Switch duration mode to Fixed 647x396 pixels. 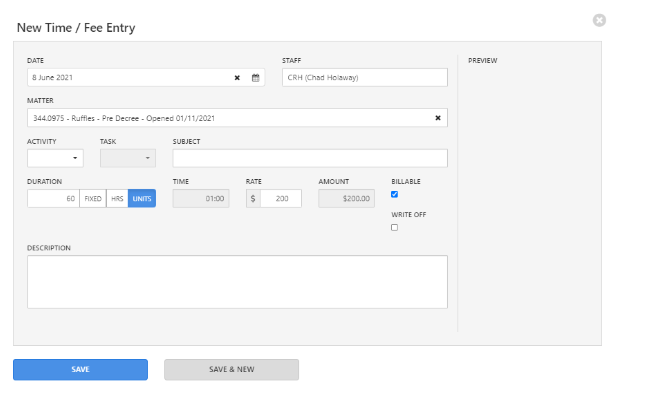tap(93, 198)
